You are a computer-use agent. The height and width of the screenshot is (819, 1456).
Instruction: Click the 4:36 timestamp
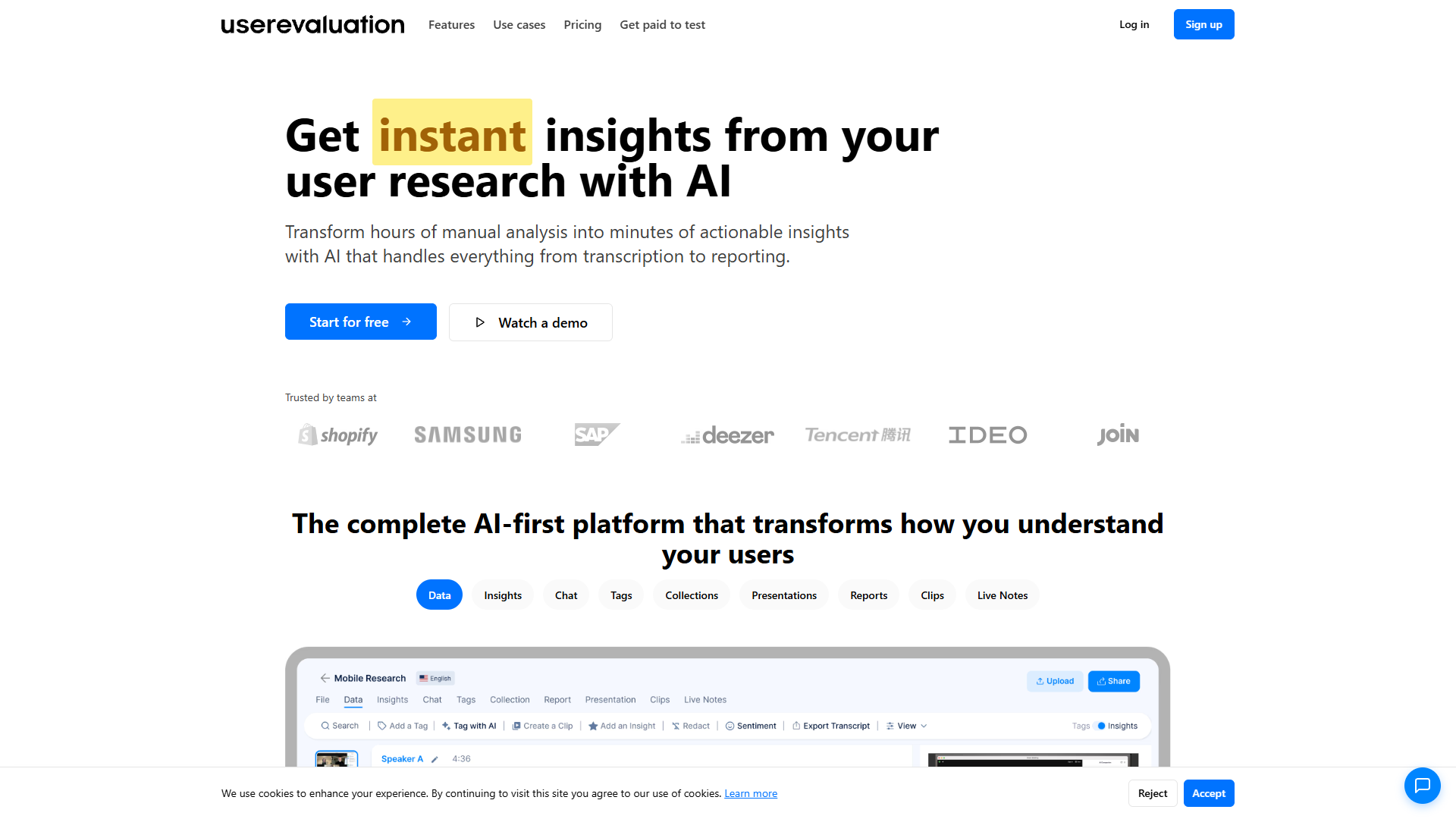pos(461,759)
